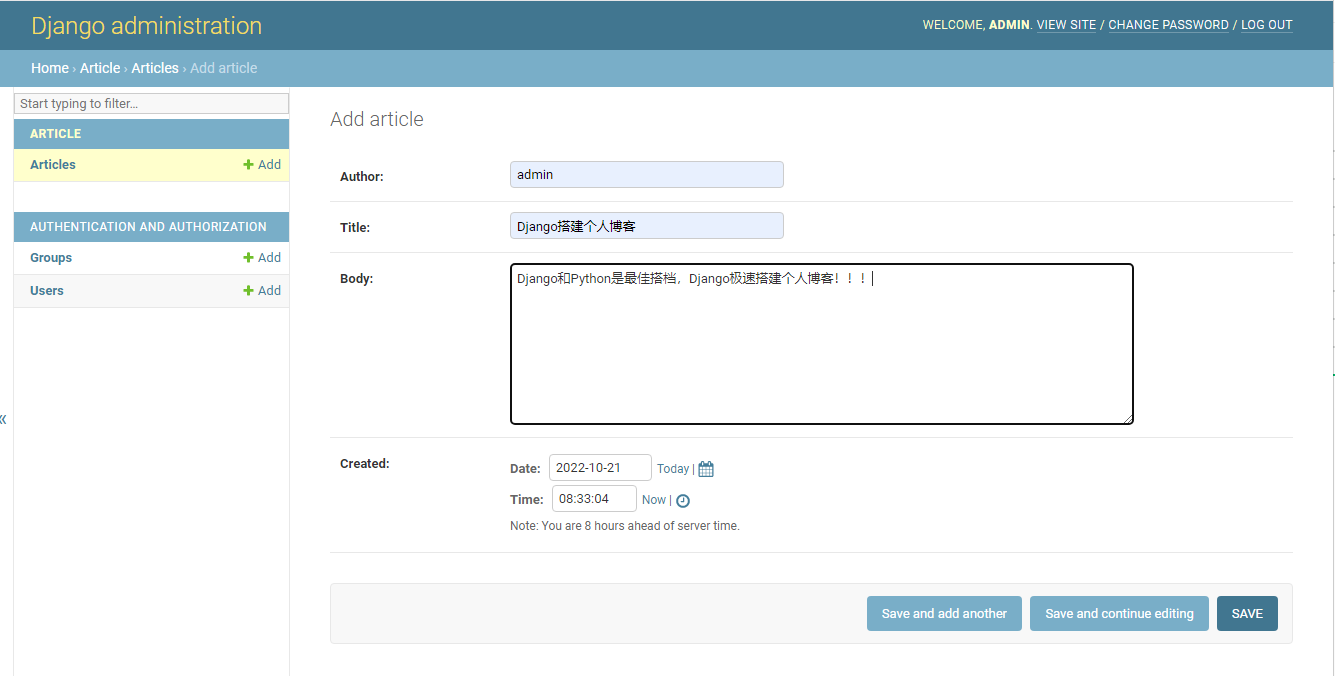Open the Articles breadcrumb link
The image size is (1335, 676).
pyautogui.click(x=155, y=67)
